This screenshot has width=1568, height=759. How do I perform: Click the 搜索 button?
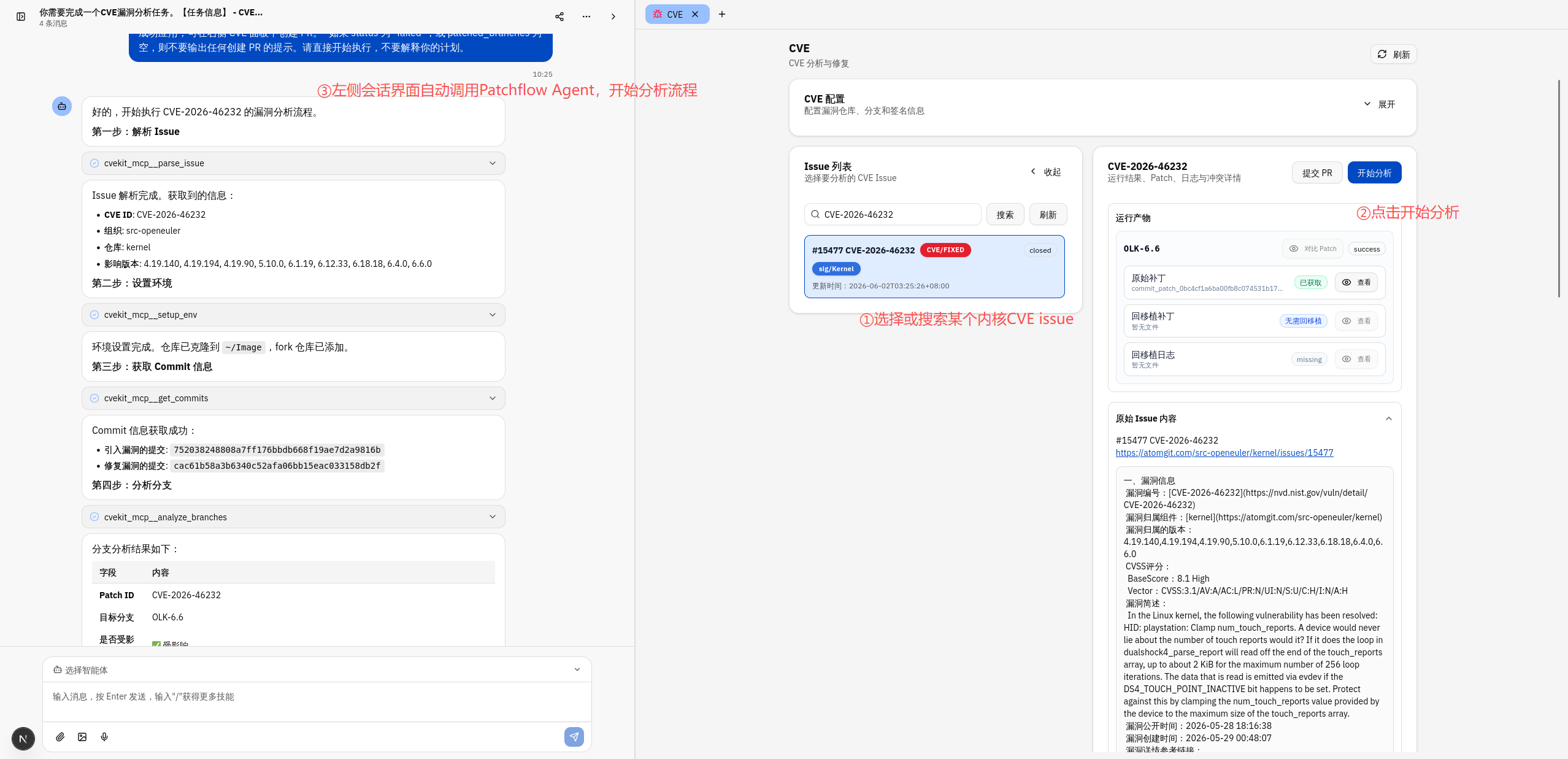point(1005,214)
